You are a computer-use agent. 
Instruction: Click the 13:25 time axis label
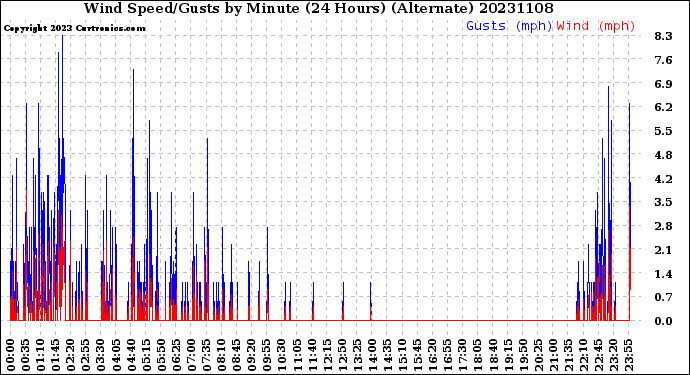point(357,355)
